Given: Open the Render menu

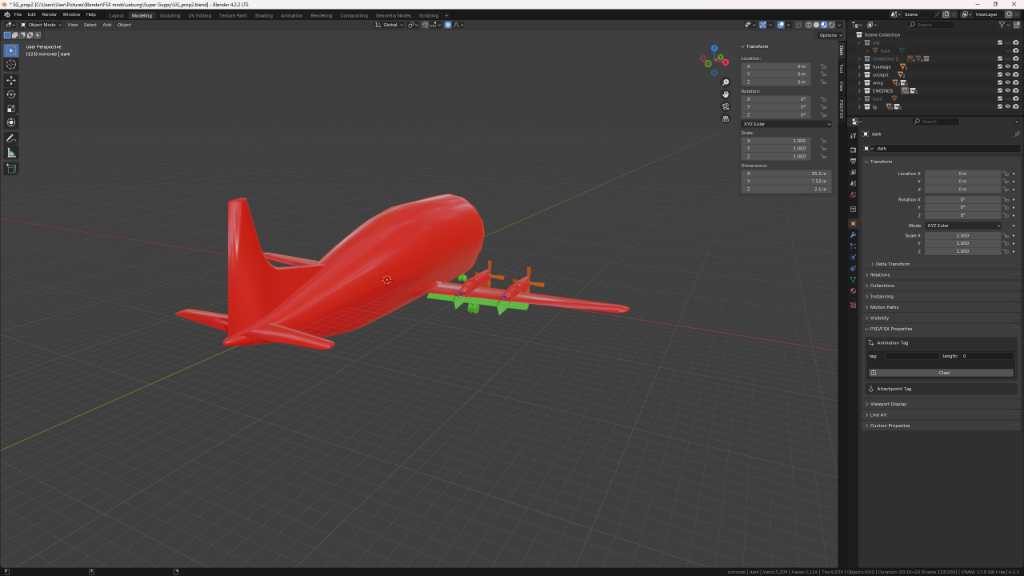Looking at the screenshot, I should click(49, 15).
